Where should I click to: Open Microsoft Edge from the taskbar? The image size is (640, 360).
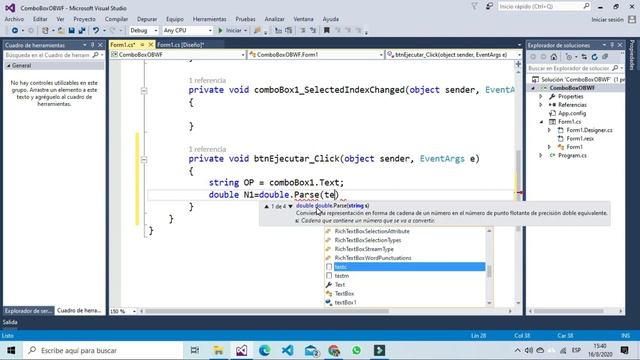pyautogui.click(x=264, y=350)
